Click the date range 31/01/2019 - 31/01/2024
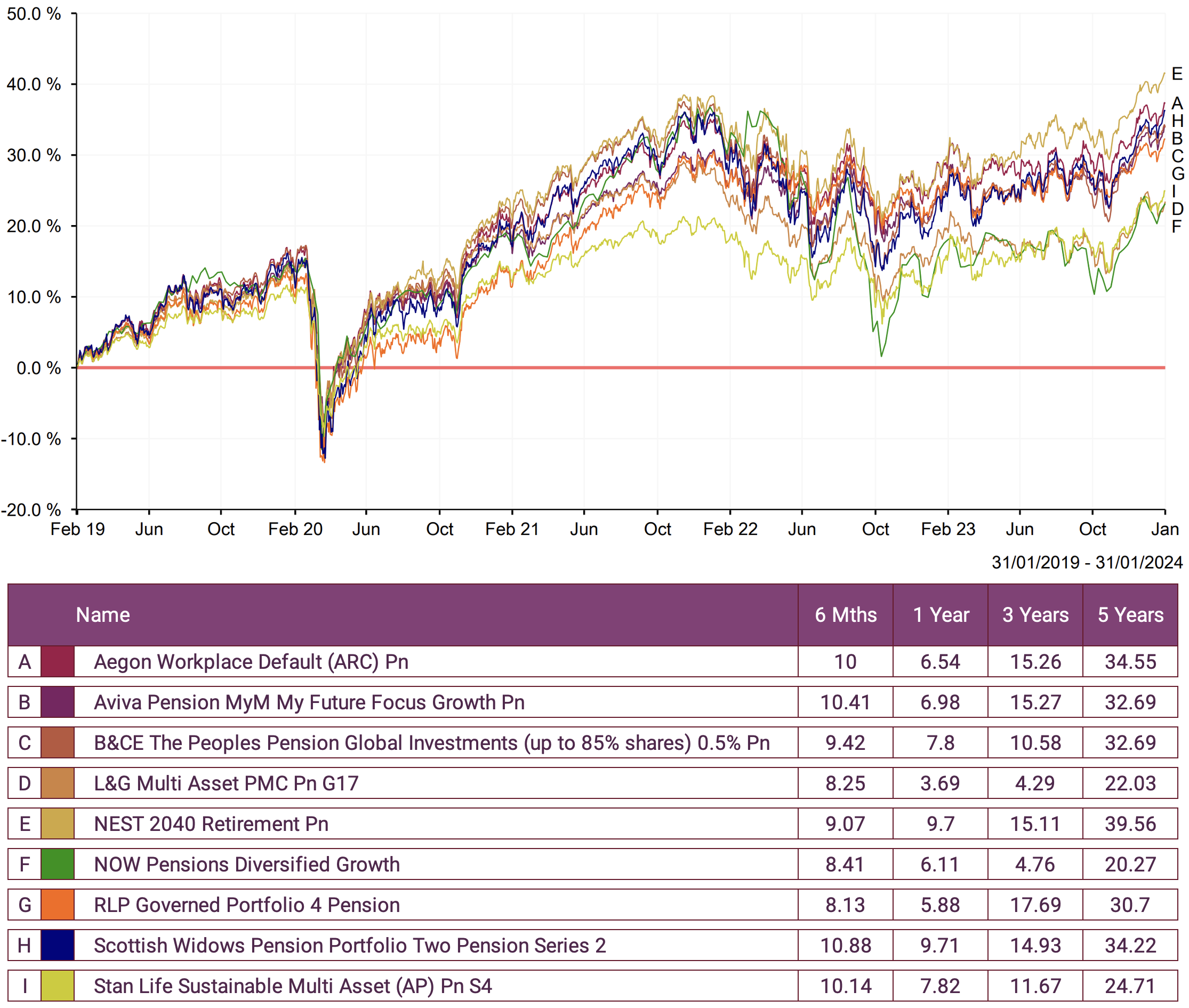Viewport: 1189px width, 1008px height. click(x=1087, y=562)
